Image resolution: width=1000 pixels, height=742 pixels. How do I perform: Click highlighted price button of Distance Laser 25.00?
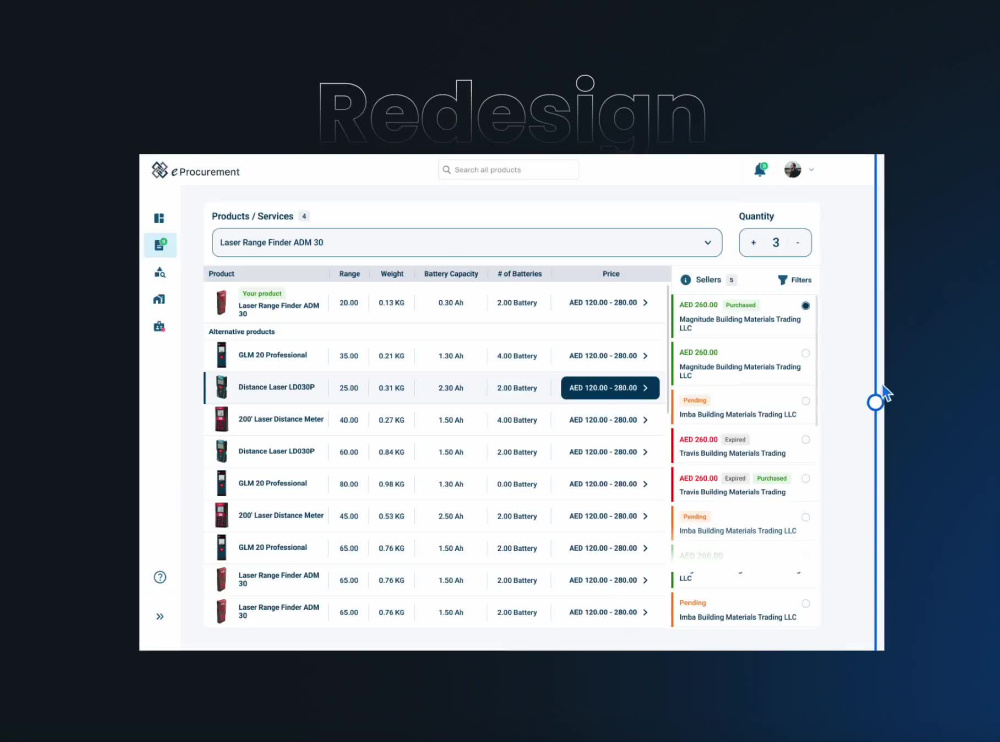tap(610, 388)
